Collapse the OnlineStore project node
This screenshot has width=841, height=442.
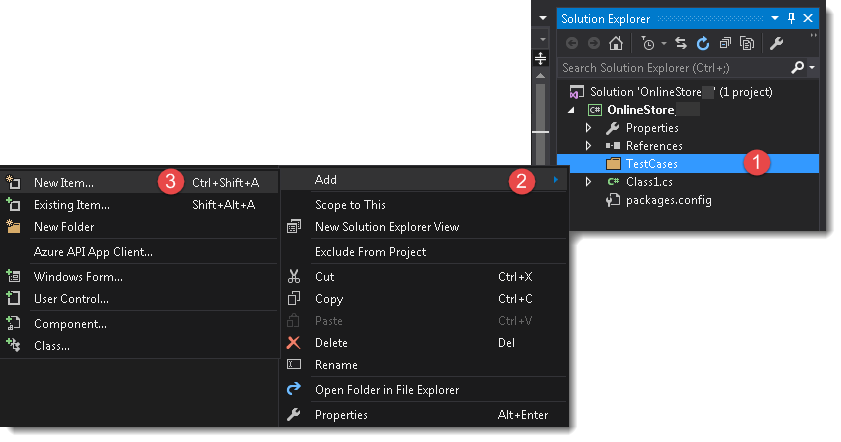[572, 110]
